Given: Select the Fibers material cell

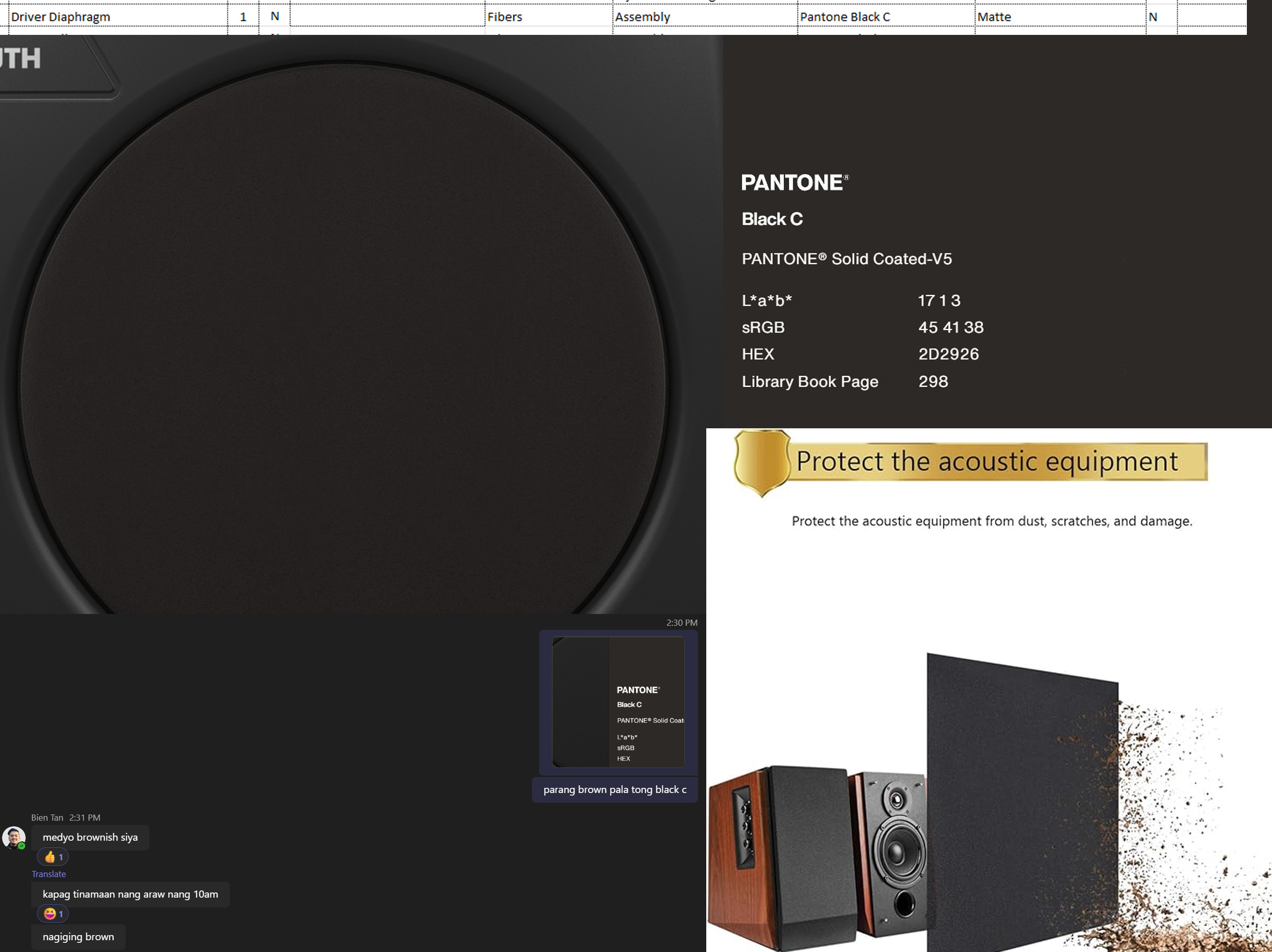Looking at the screenshot, I should [x=549, y=17].
